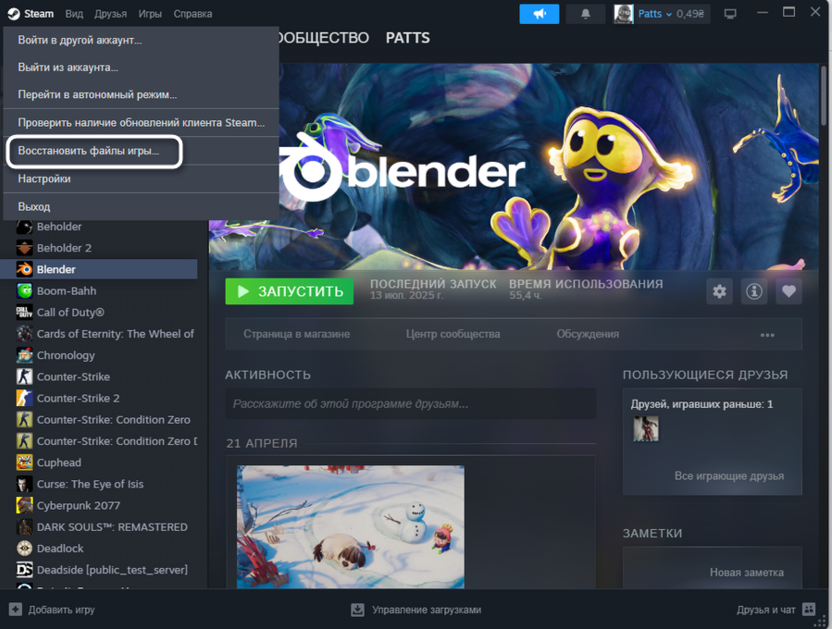Screen dimensions: 832x629
Task: Click the Chronology game icon
Action: tap(24, 355)
